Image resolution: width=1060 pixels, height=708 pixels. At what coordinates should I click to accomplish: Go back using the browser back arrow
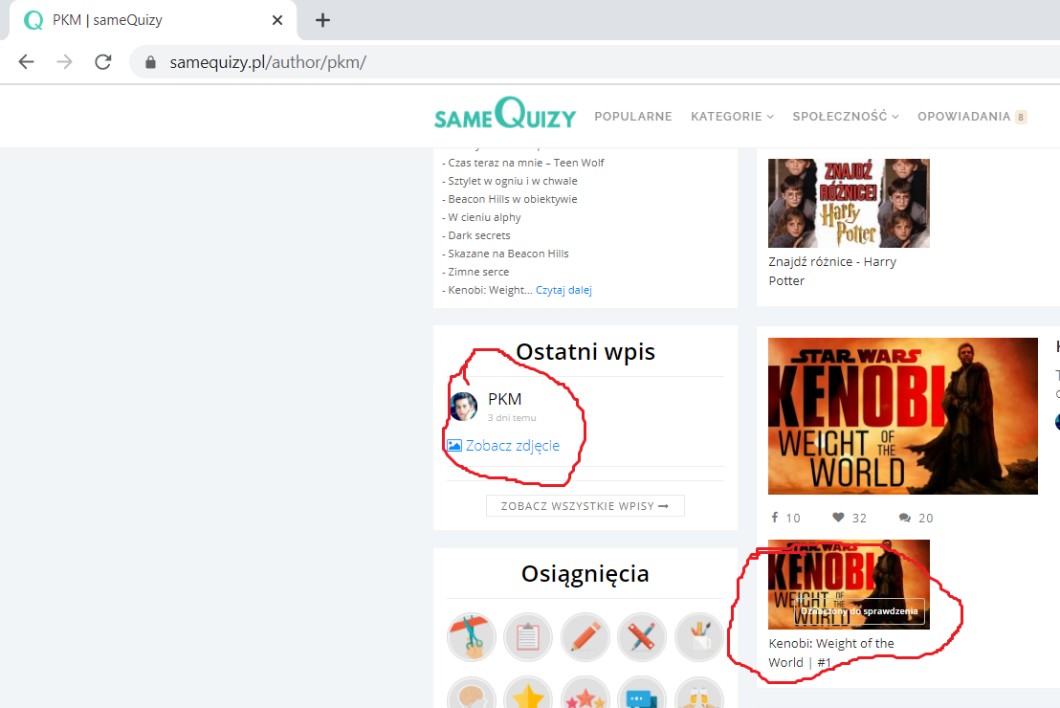point(26,62)
